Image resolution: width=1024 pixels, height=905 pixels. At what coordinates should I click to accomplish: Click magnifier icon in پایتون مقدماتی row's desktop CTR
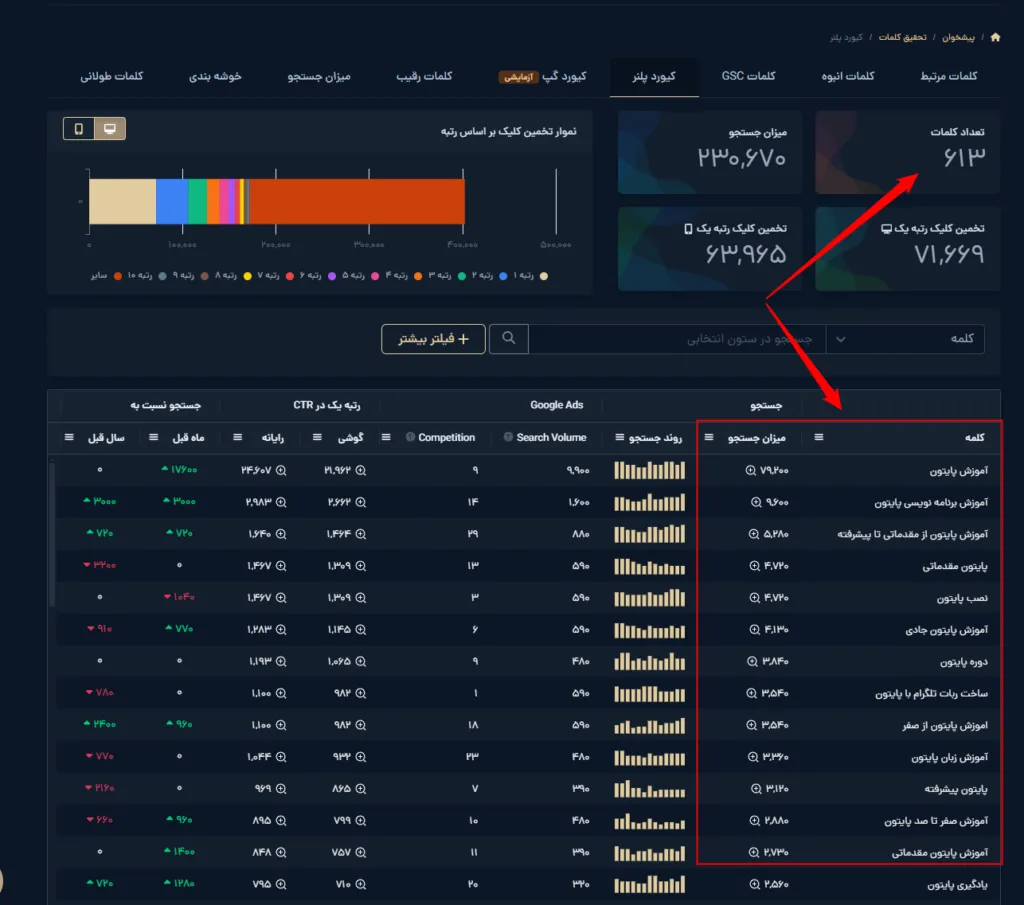tap(281, 566)
